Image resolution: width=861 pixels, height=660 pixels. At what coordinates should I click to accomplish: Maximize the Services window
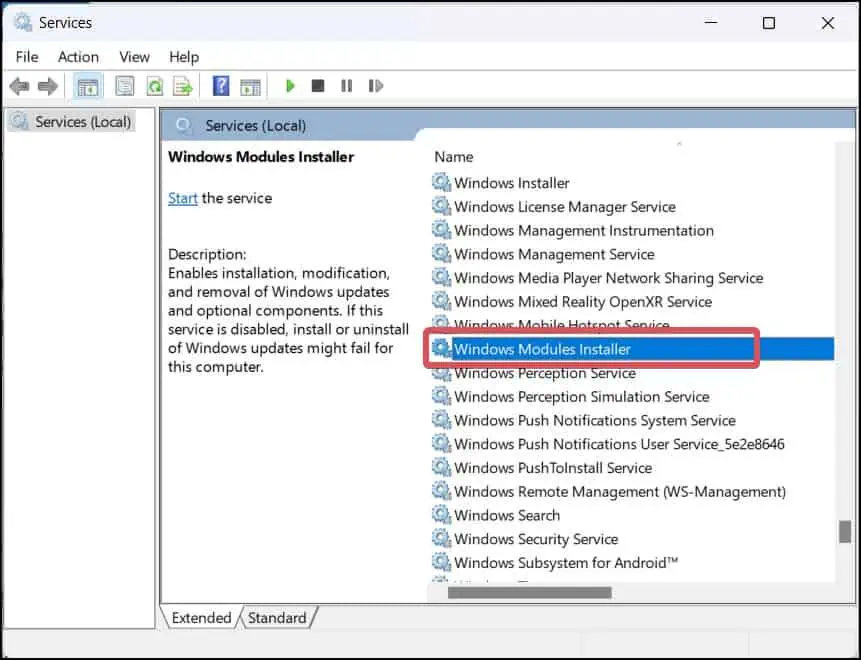[x=769, y=23]
